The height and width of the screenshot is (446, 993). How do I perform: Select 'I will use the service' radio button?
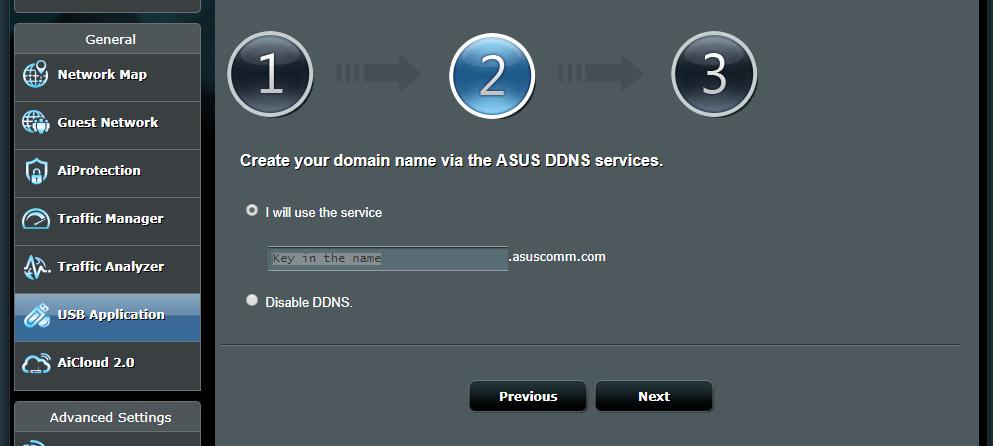(x=252, y=210)
